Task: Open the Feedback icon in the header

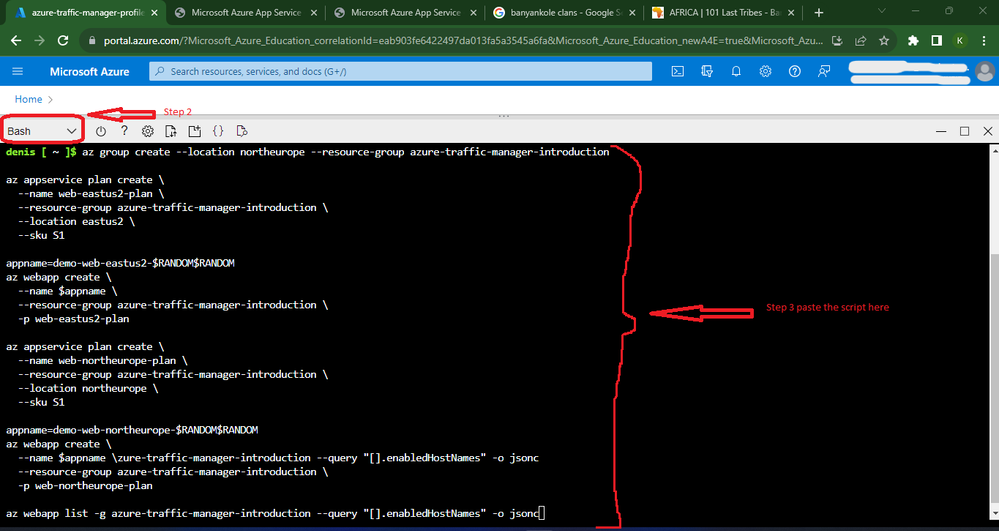Action: [x=824, y=71]
